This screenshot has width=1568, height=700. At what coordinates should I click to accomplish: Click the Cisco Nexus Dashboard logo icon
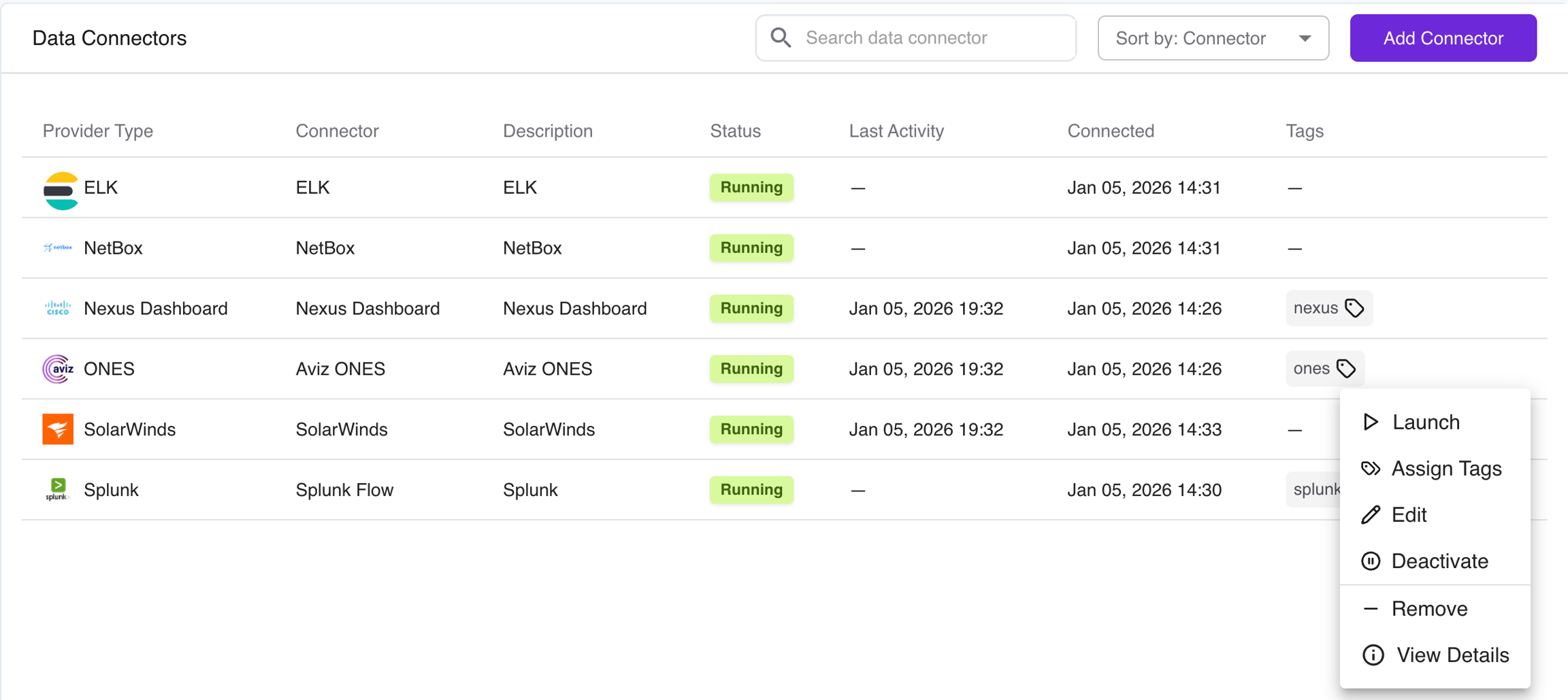pos(58,308)
